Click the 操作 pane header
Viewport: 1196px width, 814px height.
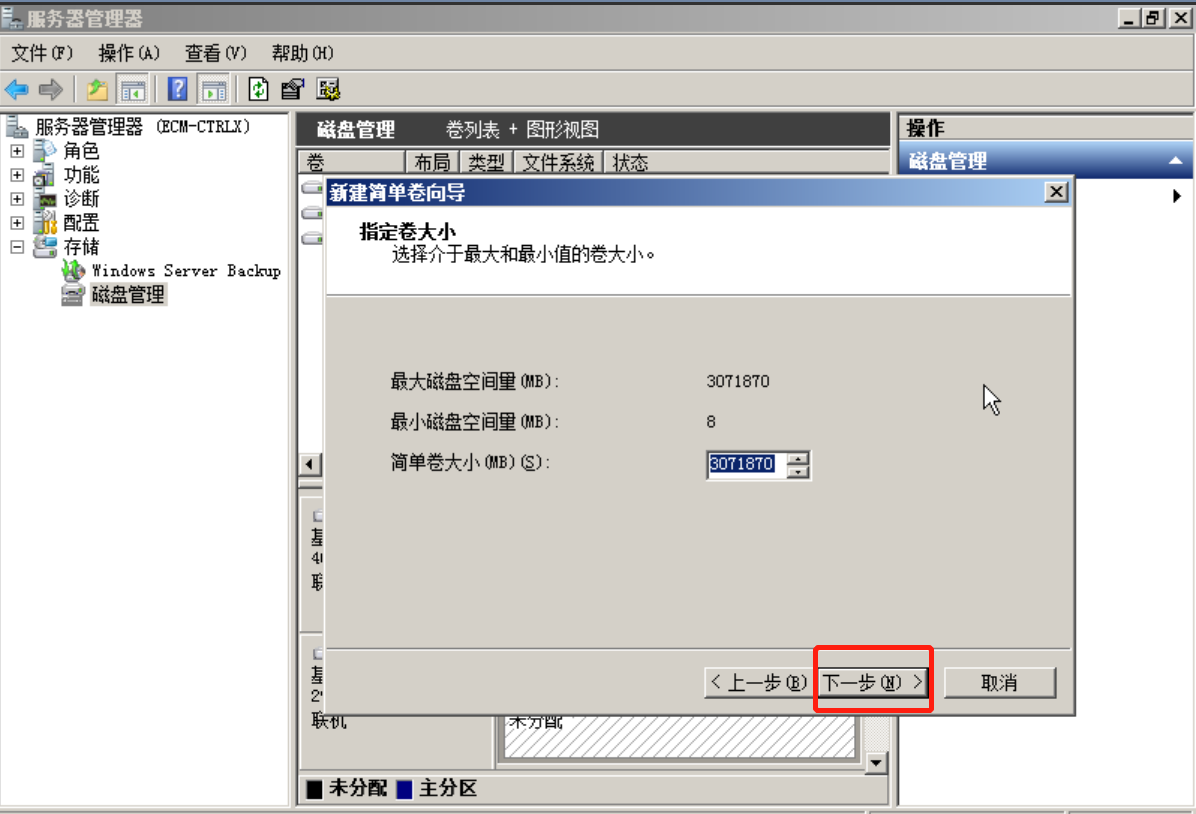[1046, 127]
